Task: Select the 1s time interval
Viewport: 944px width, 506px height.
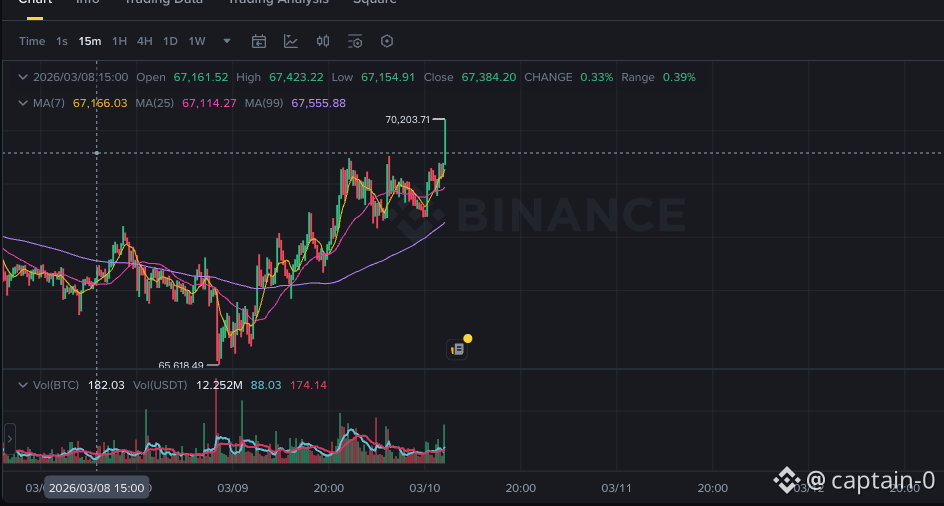Action: coord(61,41)
